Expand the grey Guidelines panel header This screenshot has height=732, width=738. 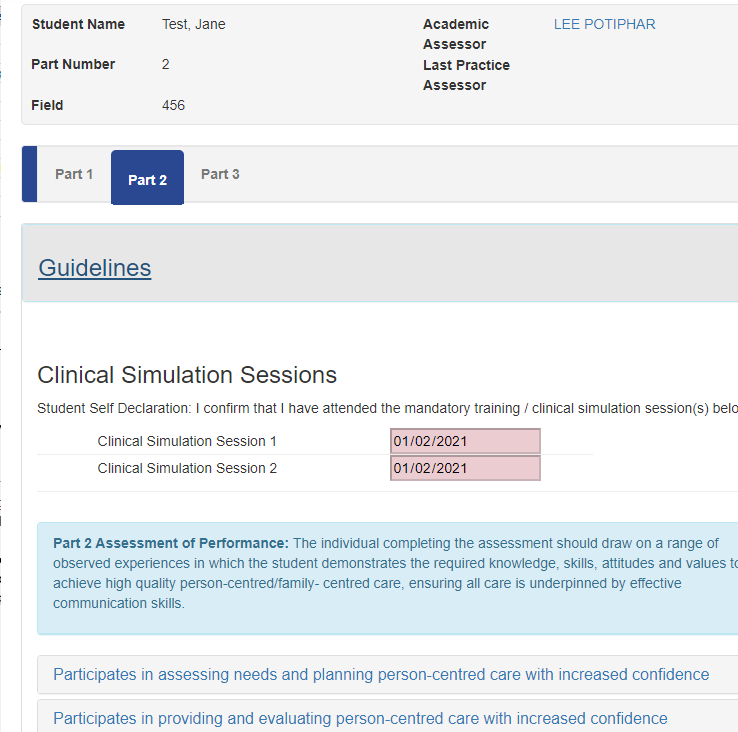(380, 263)
